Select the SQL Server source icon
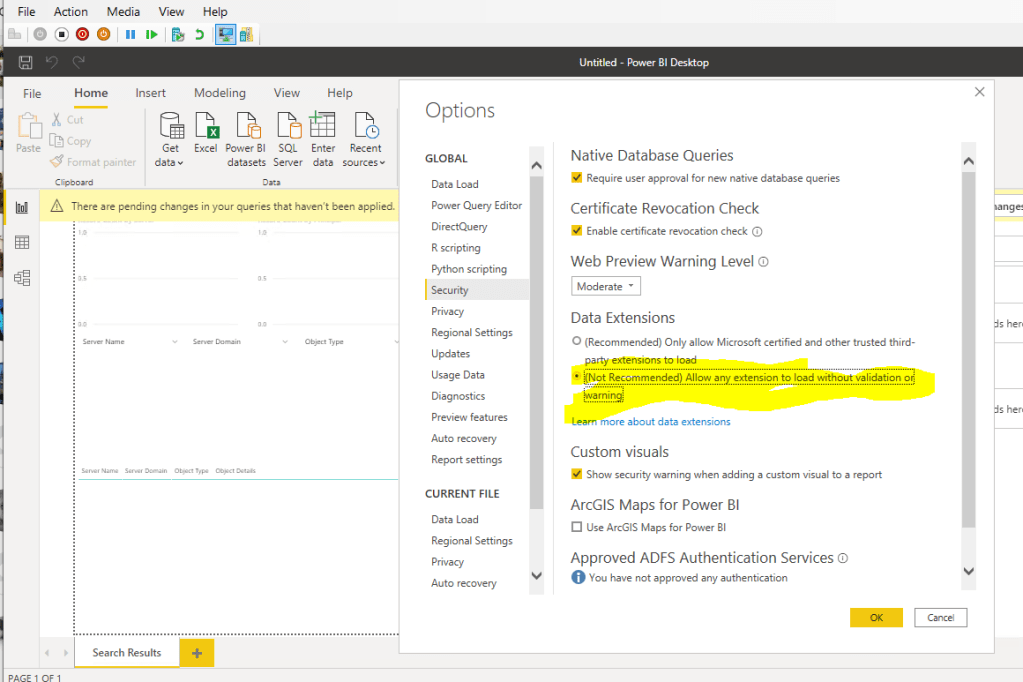 point(288,127)
